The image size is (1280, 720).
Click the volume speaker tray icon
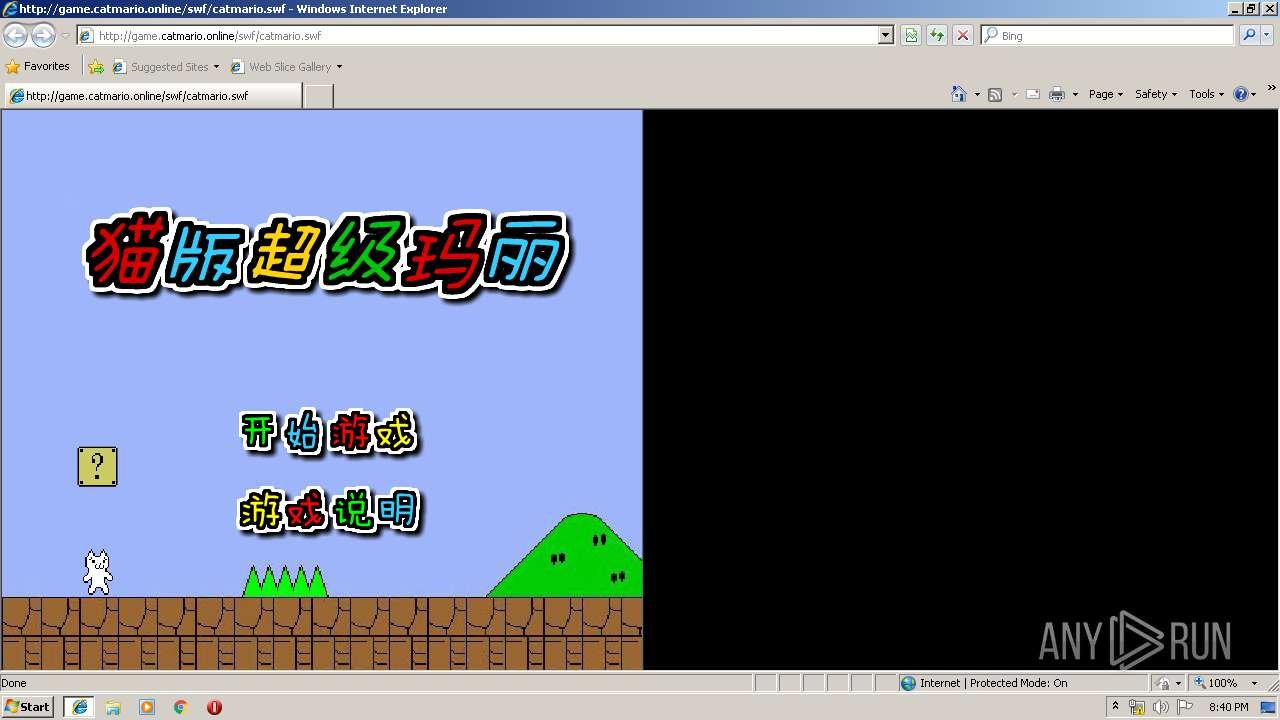pyautogui.click(x=1160, y=707)
